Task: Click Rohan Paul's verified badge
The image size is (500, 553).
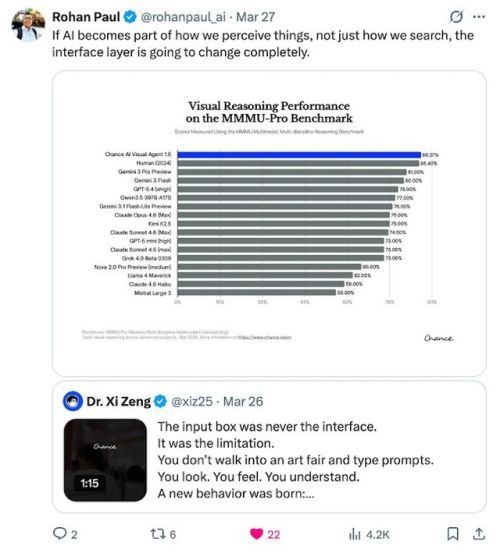Action: click(x=130, y=17)
